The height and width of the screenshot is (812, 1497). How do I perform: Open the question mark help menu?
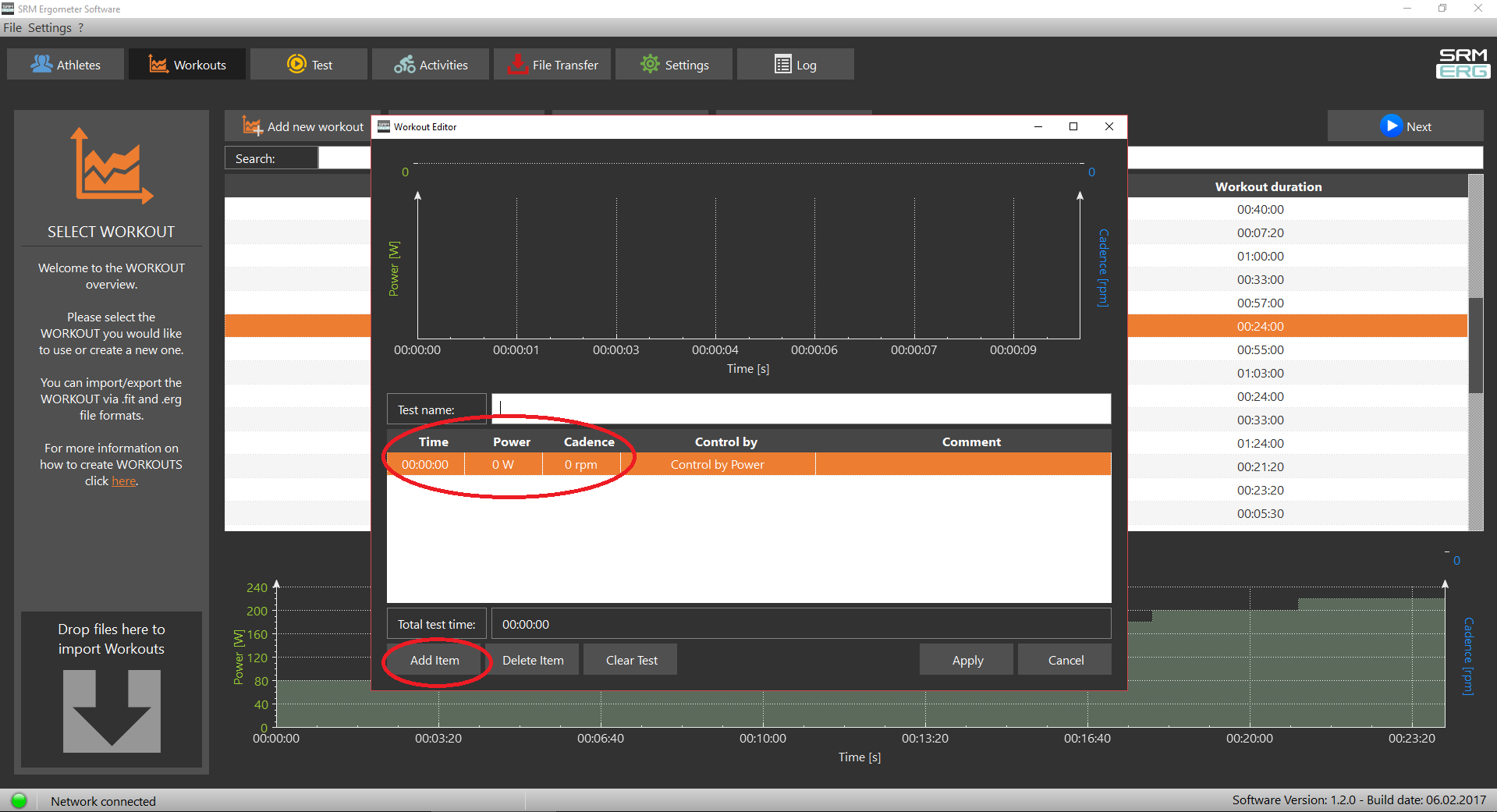click(x=80, y=27)
